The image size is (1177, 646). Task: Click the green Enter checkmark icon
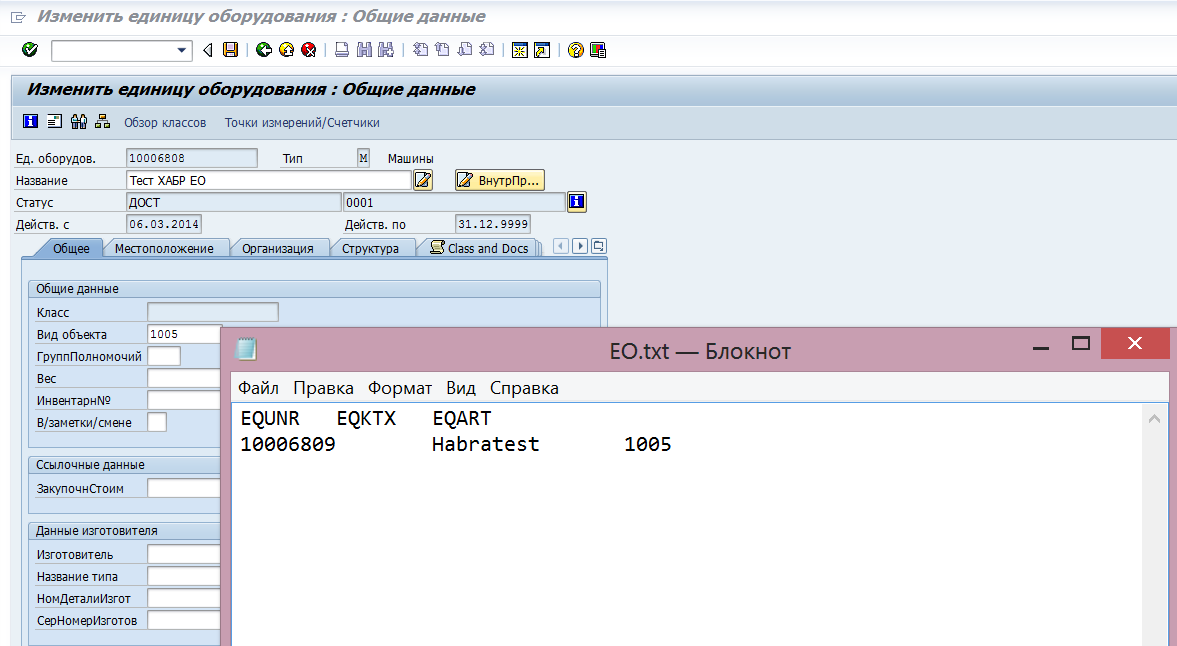pyautogui.click(x=29, y=50)
